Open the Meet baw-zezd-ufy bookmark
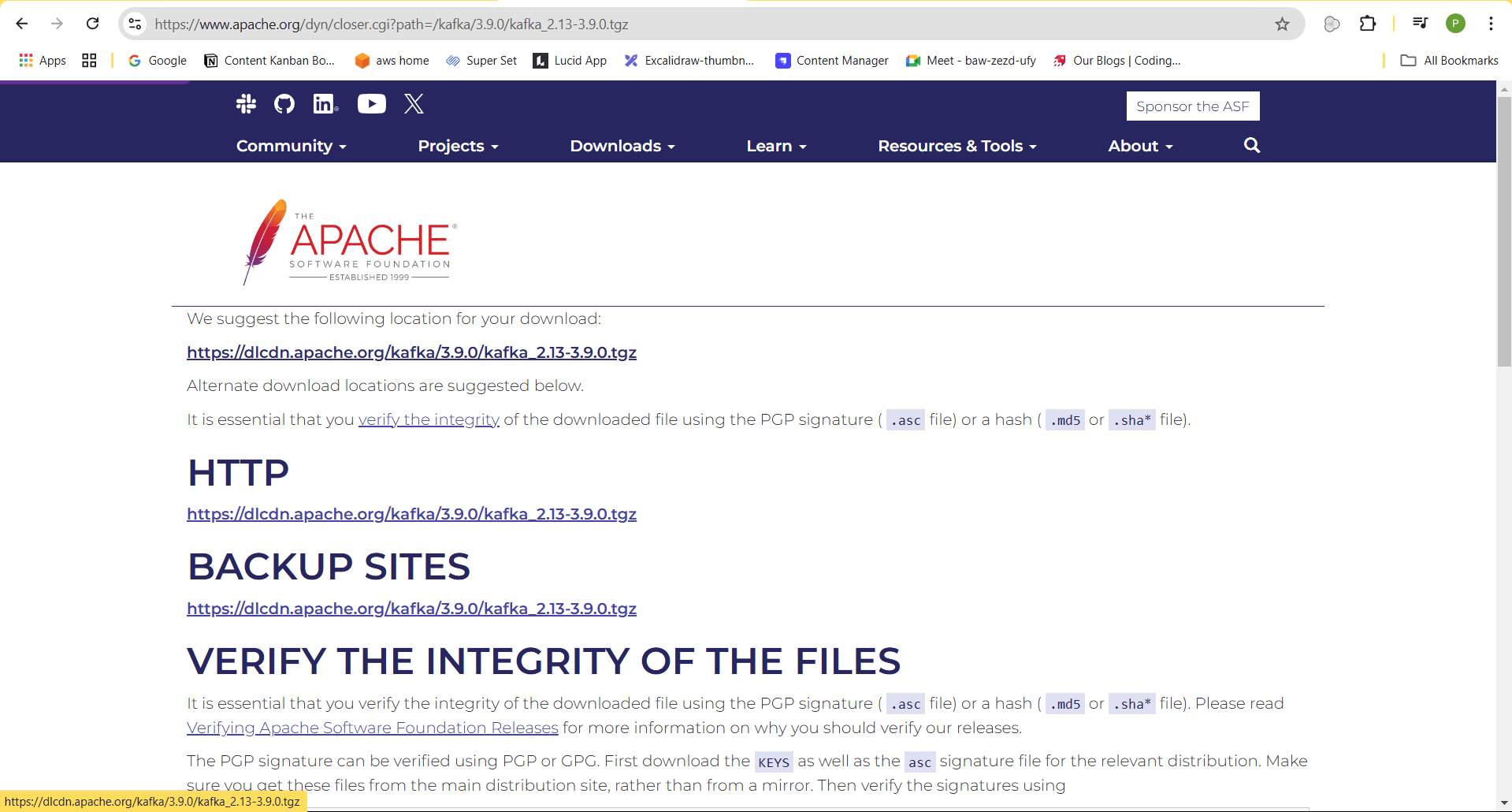The height and width of the screenshot is (812, 1512). pos(971,61)
